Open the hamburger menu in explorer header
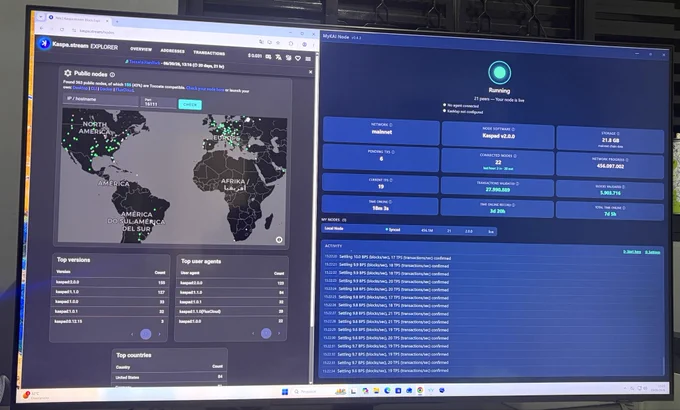The height and width of the screenshot is (410, 680). coord(308,59)
